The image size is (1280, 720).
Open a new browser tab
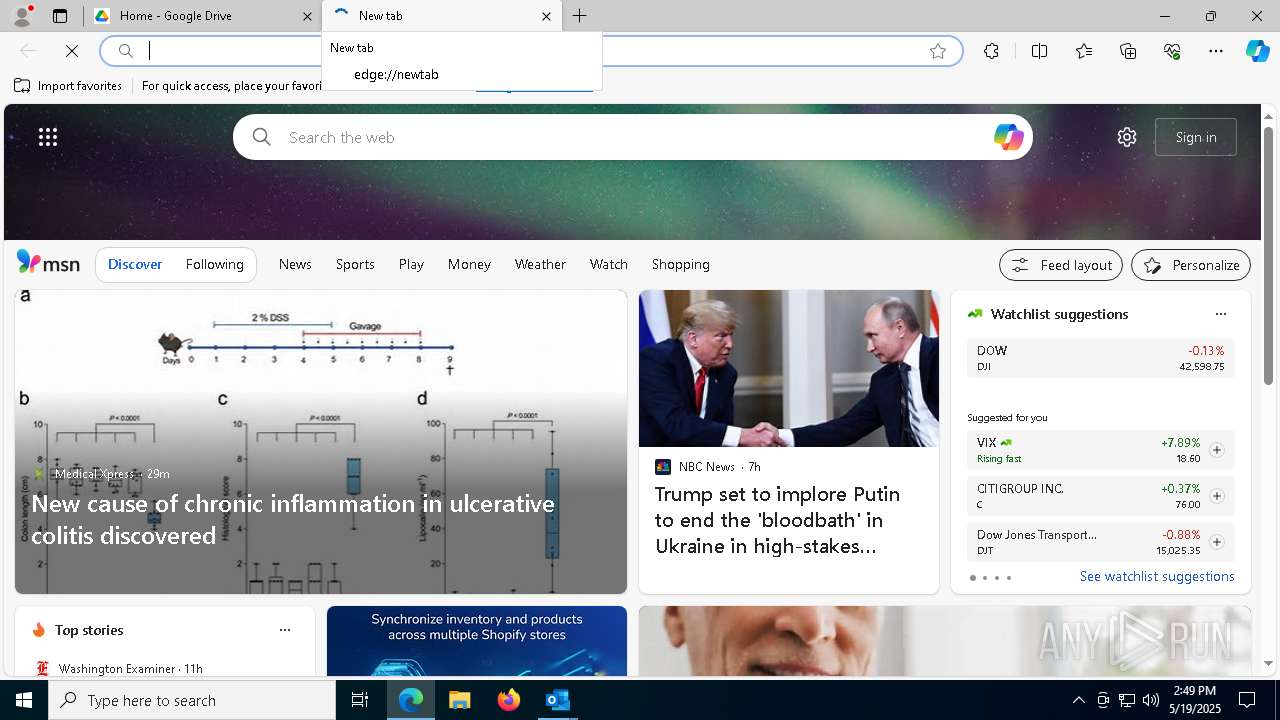(580, 16)
